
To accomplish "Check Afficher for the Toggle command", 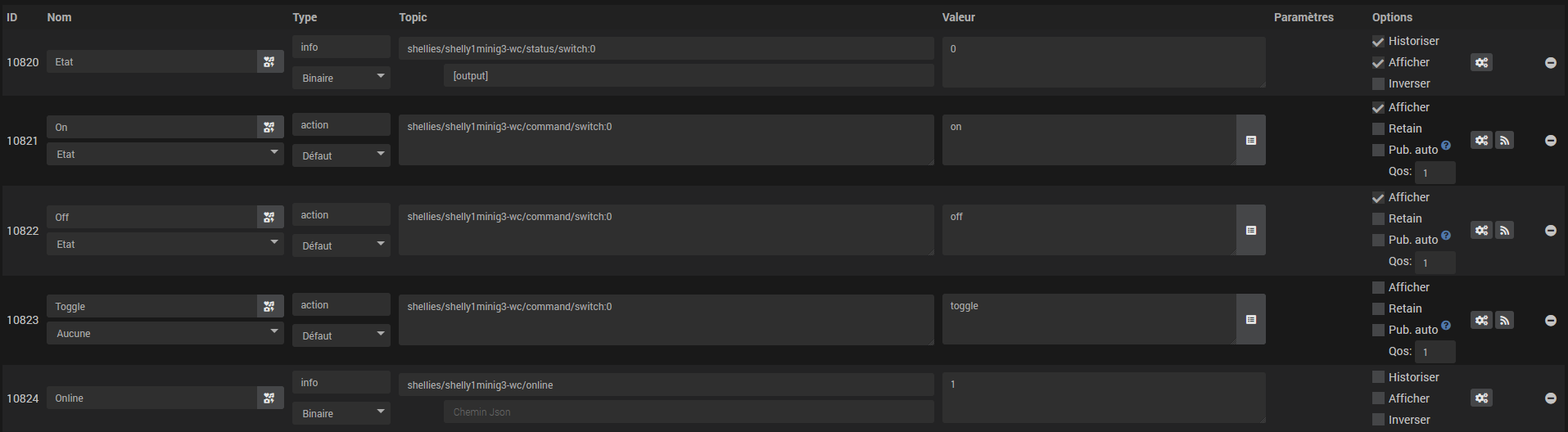I will [x=1378, y=287].
